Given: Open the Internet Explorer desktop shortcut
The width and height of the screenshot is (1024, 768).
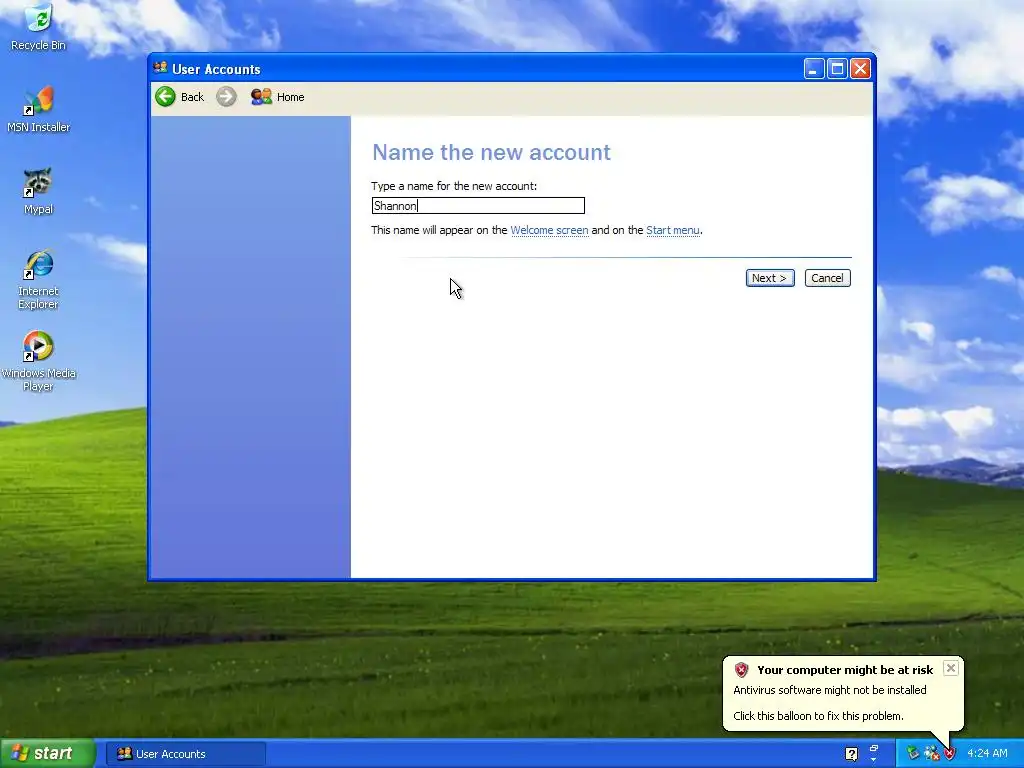Looking at the screenshot, I should tap(39, 279).
